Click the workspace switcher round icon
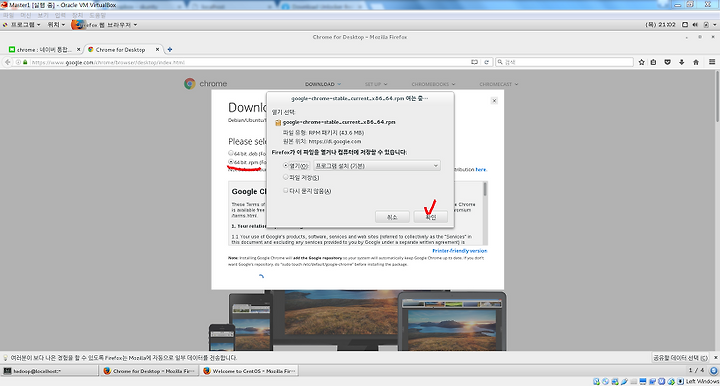This screenshot has width=720, height=386. coord(714,370)
